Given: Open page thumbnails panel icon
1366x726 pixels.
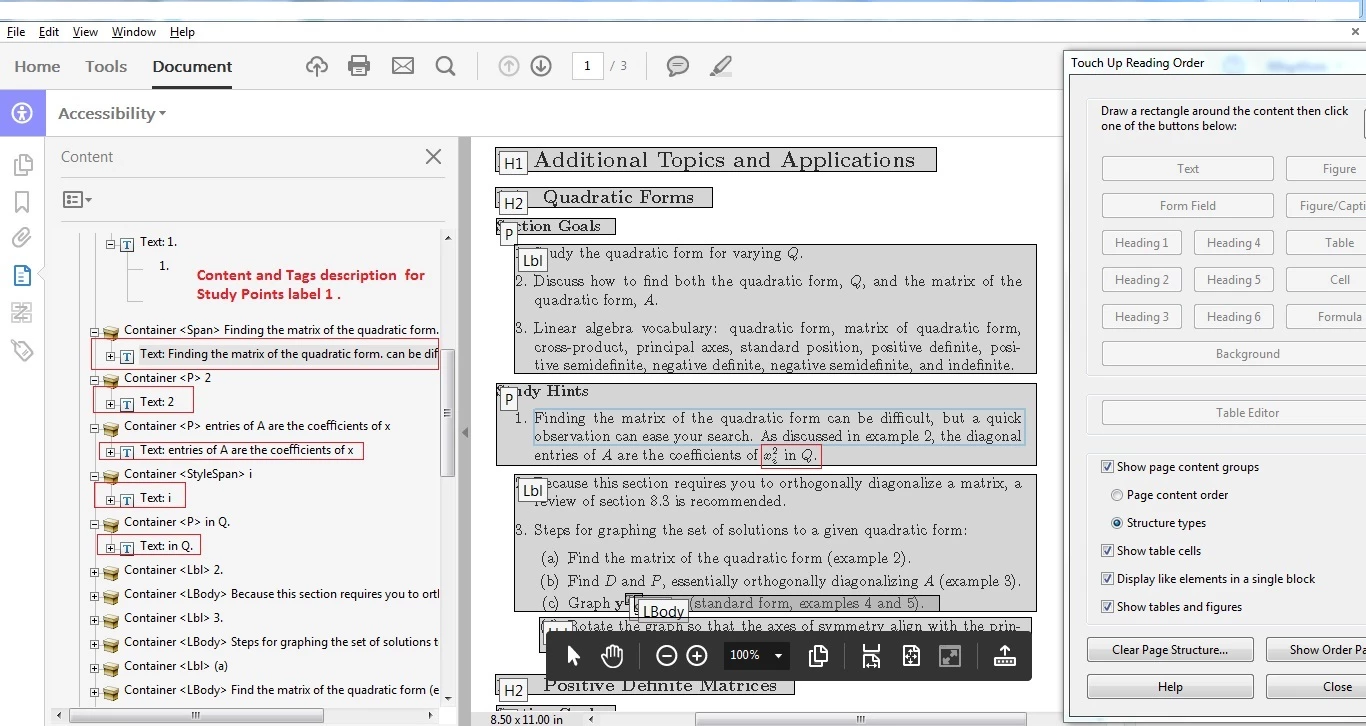Looking at the screenshot, I should (x=22, y=165).
